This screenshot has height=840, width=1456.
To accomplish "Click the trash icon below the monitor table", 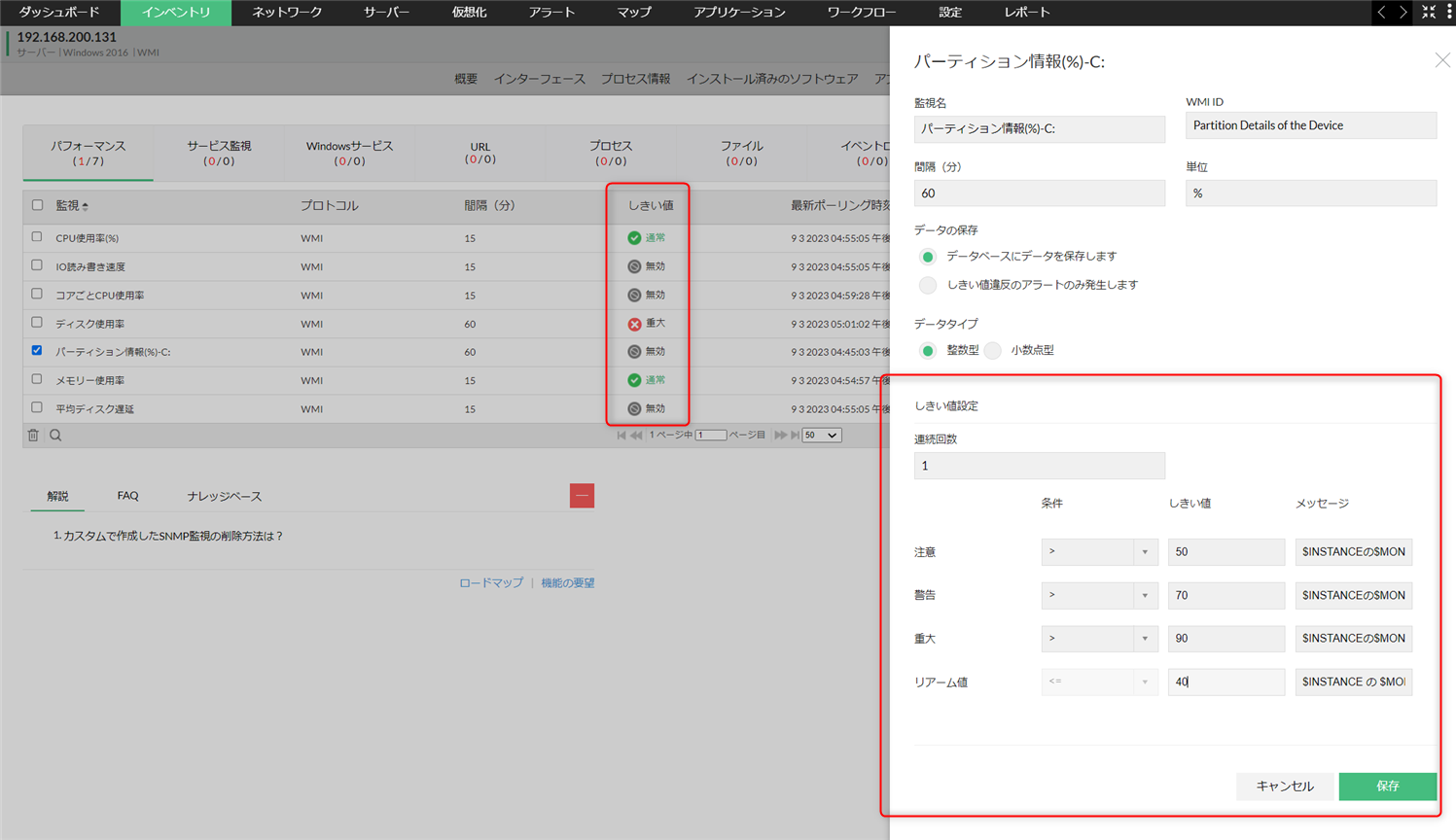I will (x=33, y=436).
